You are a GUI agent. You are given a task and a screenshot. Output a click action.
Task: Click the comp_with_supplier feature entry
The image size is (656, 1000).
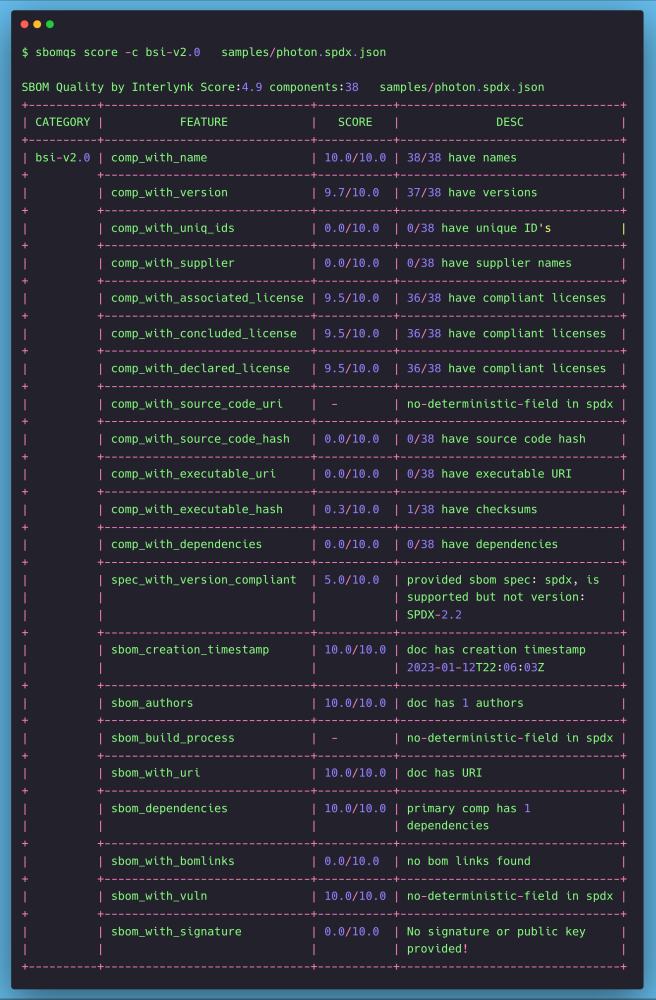coord(172,263)
